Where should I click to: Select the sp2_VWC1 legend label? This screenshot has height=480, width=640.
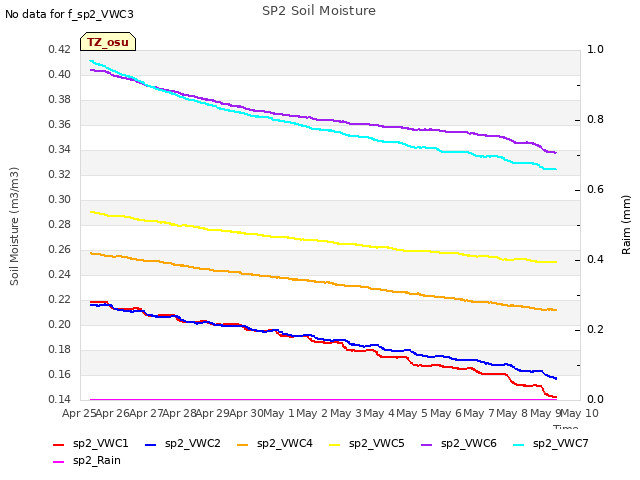[101, 444]
